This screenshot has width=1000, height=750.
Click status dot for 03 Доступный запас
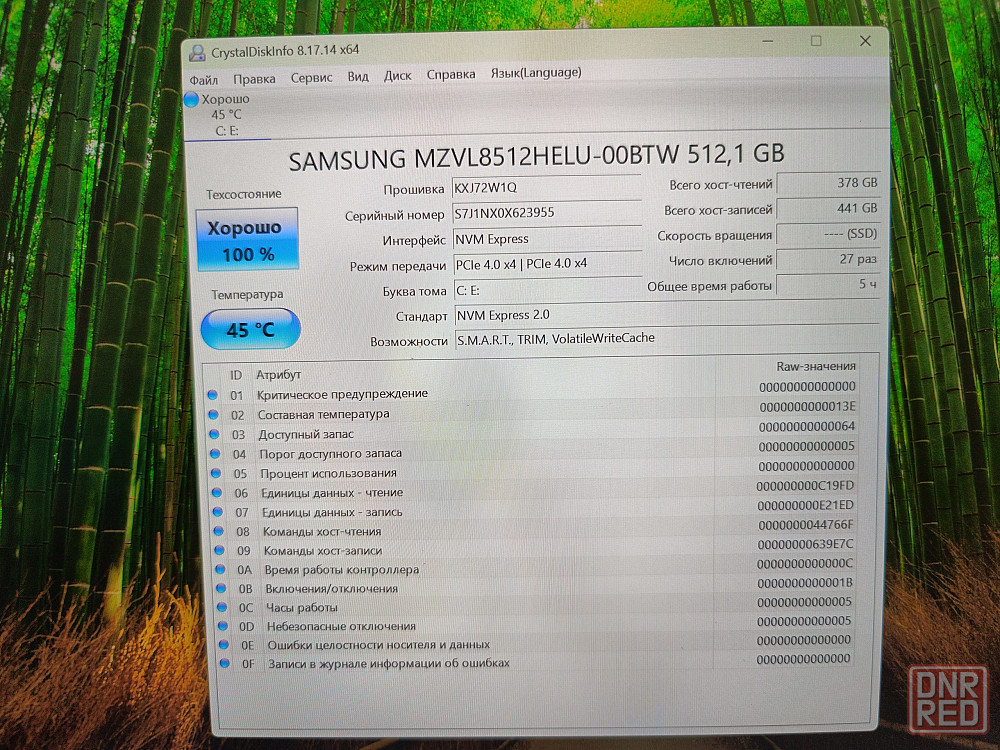tap(214, 435)
